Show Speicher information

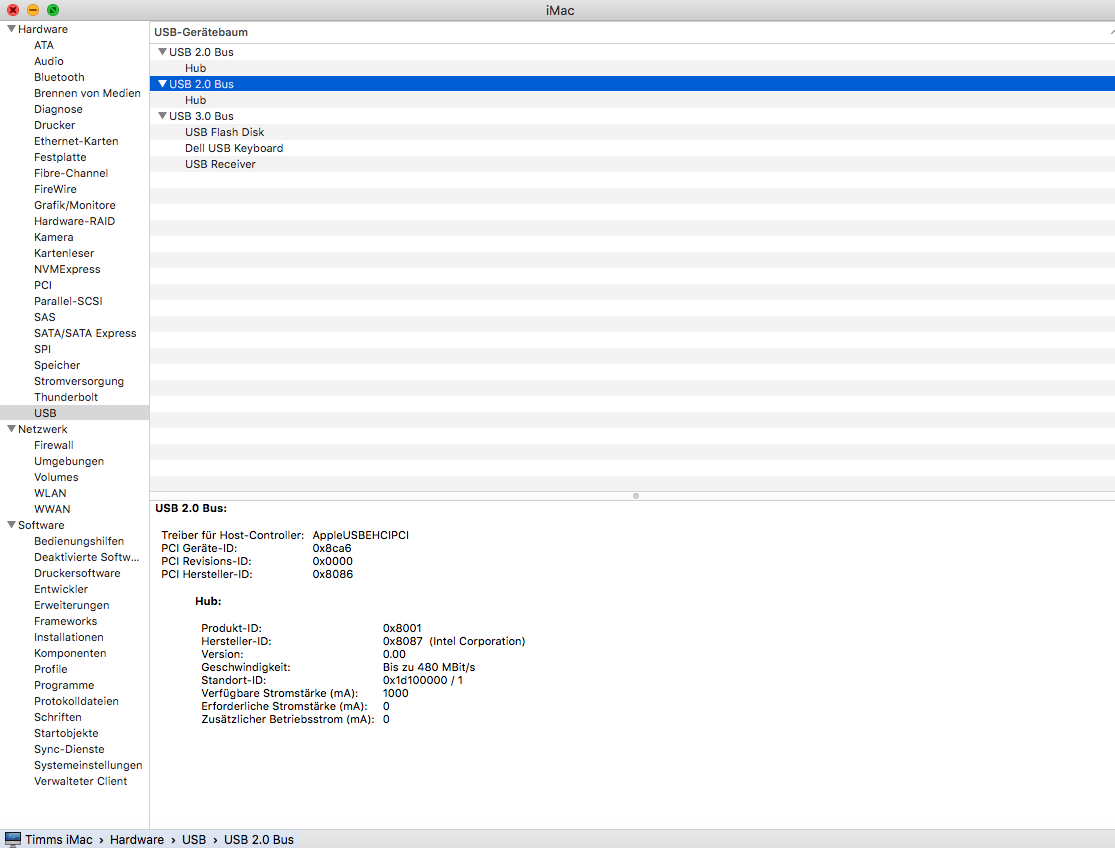(x=57, y=365)
